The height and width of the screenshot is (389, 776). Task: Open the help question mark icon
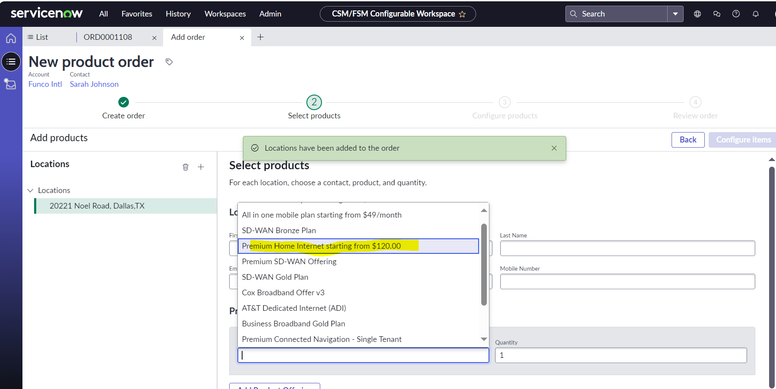736,14
